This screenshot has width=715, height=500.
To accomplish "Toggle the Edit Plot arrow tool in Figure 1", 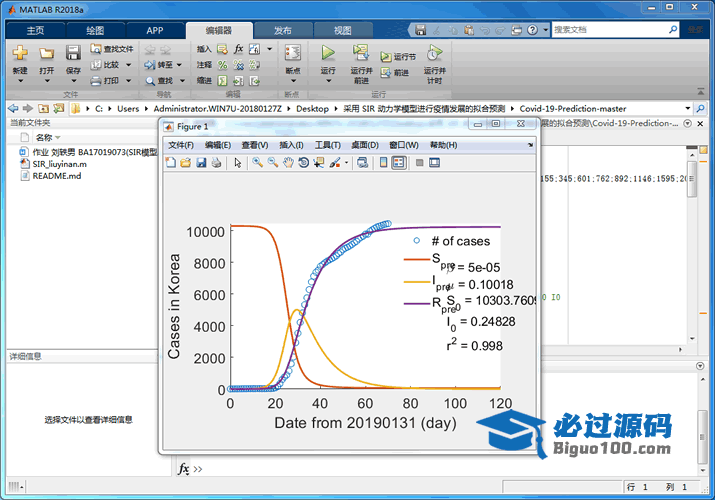I will click(x=238, y=163).
